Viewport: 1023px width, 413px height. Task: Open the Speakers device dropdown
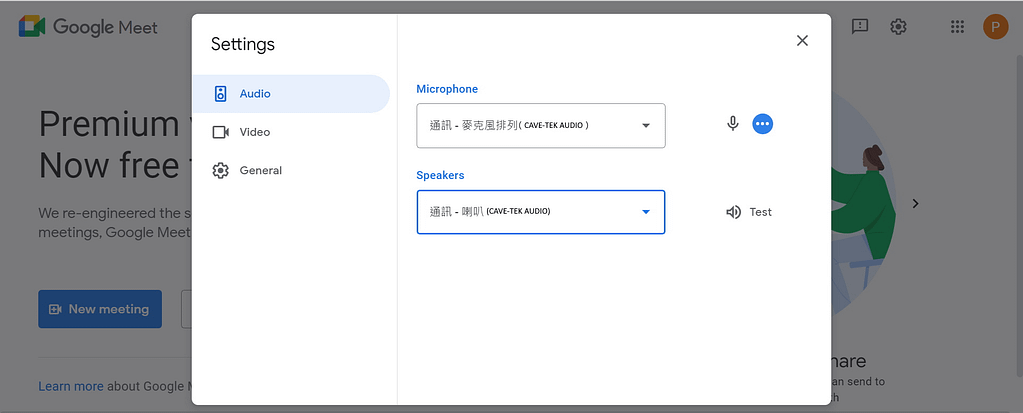[x=541, y=212]
